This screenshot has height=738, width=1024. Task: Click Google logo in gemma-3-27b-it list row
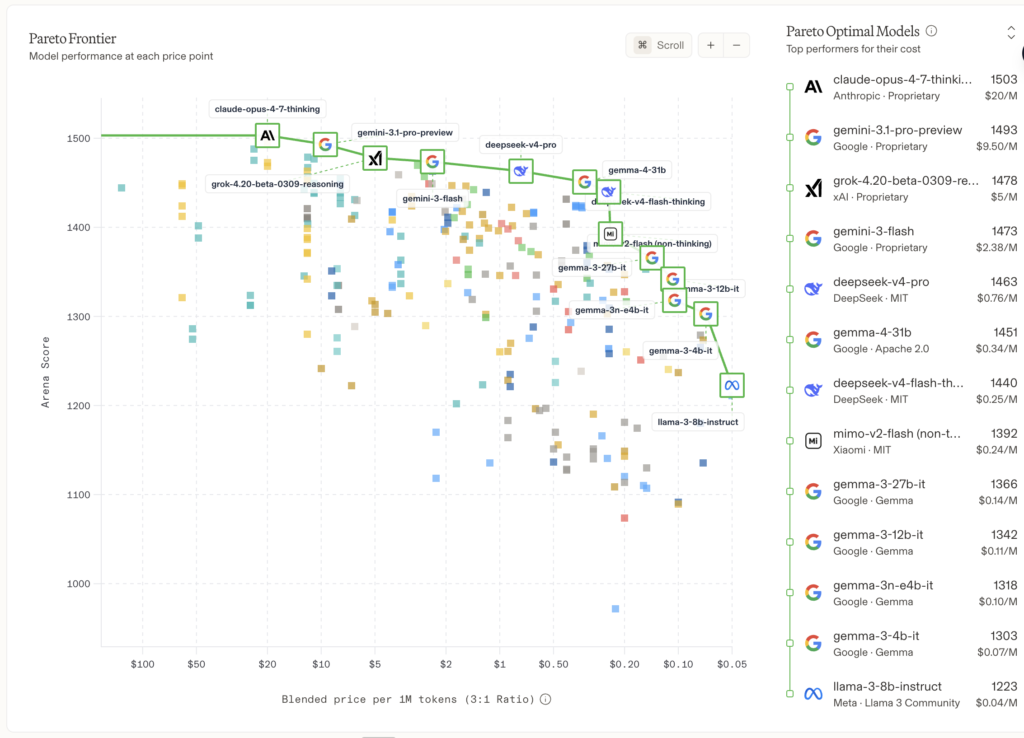coord(813,491)
